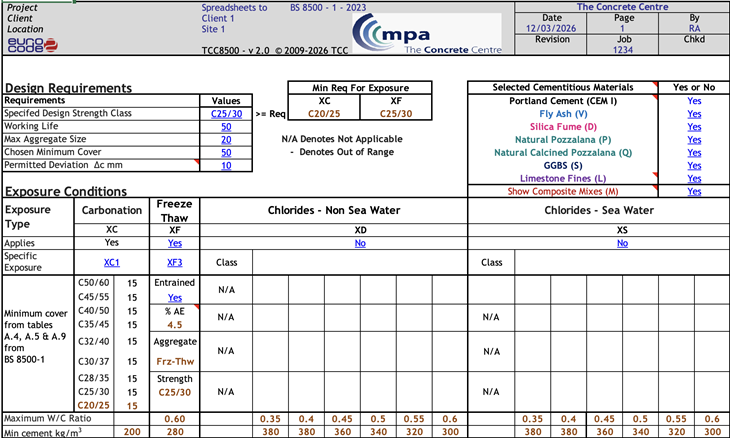Open the XF3 specific exposure selector
The width and height of the screenshot is (730, 438).
pyautogui.click(x=175, y=262)
